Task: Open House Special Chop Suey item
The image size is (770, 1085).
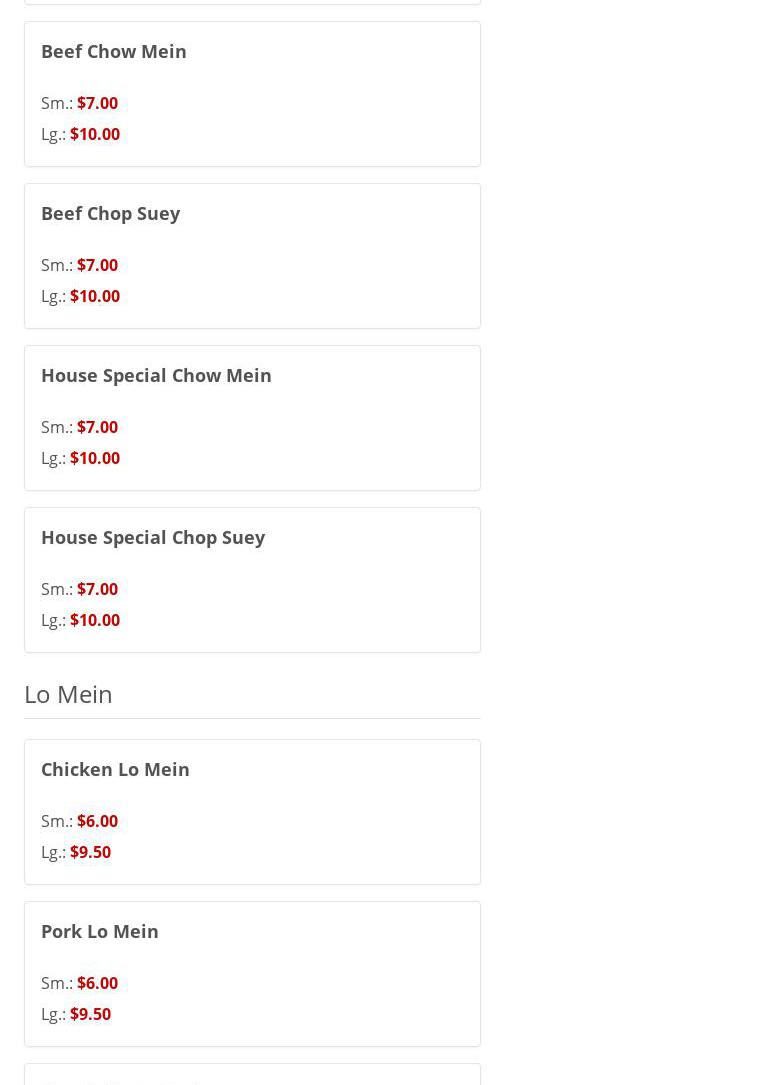Action: tap(153, 537)
